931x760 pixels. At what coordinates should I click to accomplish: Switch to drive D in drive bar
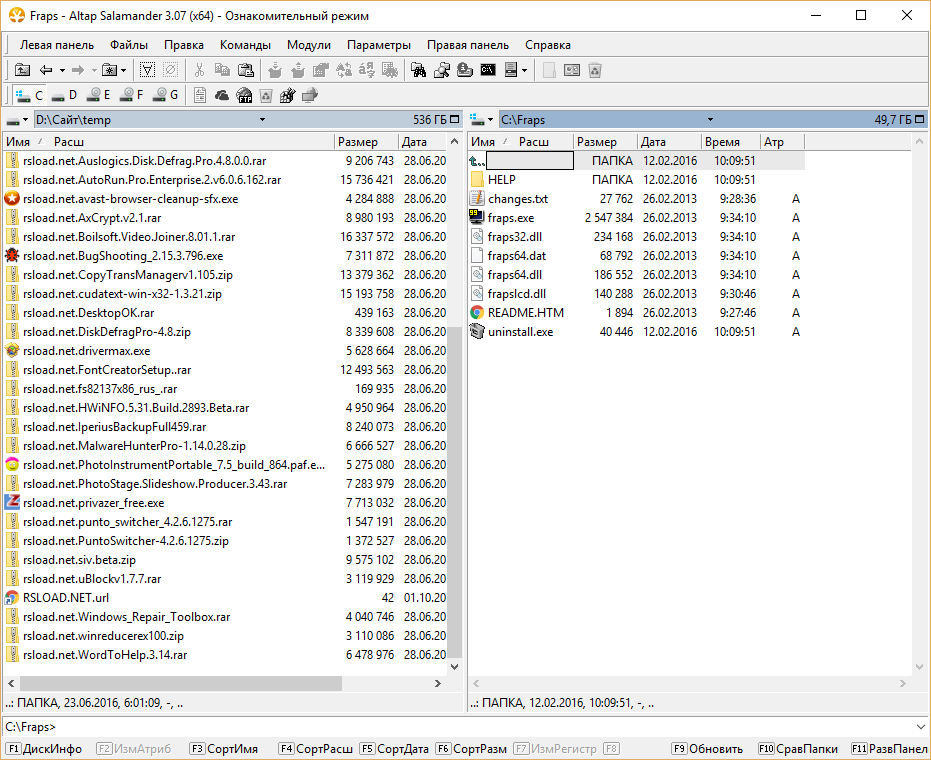[x=64, y=95]
